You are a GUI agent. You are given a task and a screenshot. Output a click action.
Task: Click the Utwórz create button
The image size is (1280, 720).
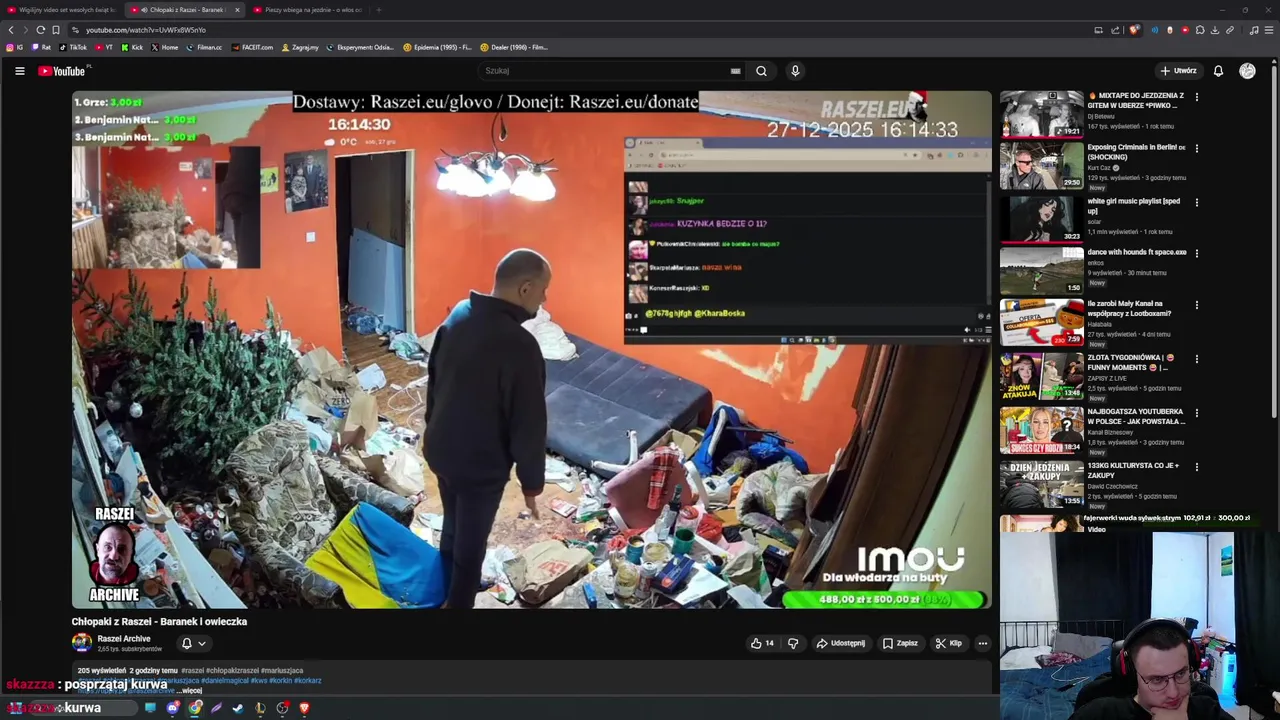click(x=1178, y=71)
